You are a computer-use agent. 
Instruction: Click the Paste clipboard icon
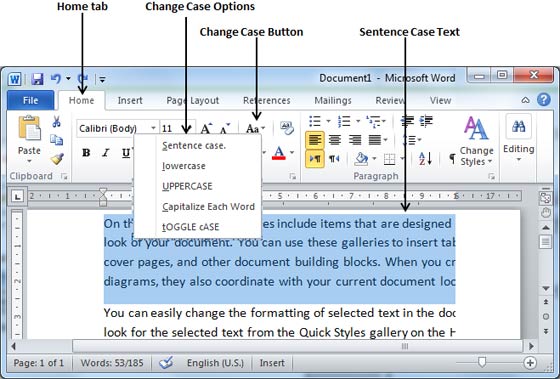click(x=29, y=128)
